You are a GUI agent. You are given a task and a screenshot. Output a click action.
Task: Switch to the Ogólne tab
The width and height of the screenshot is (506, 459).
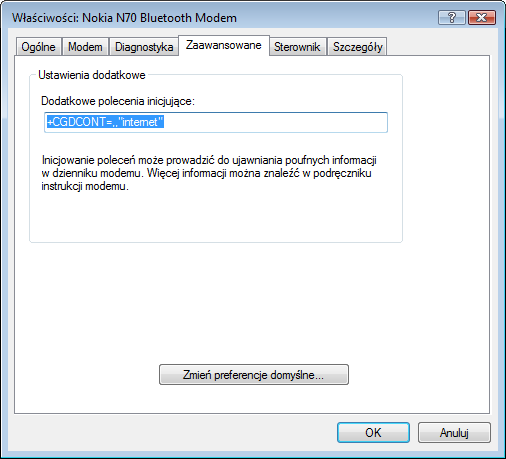39,46
